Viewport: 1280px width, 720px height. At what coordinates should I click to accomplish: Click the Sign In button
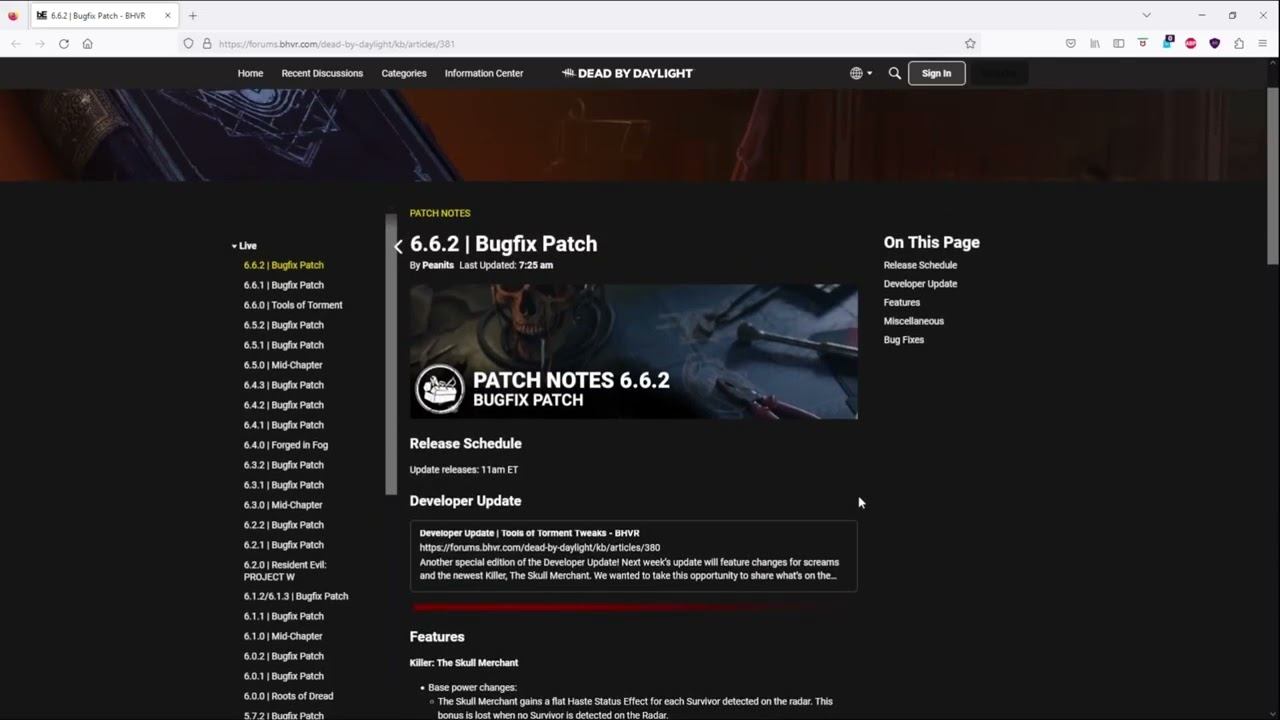tap(936, 73)
